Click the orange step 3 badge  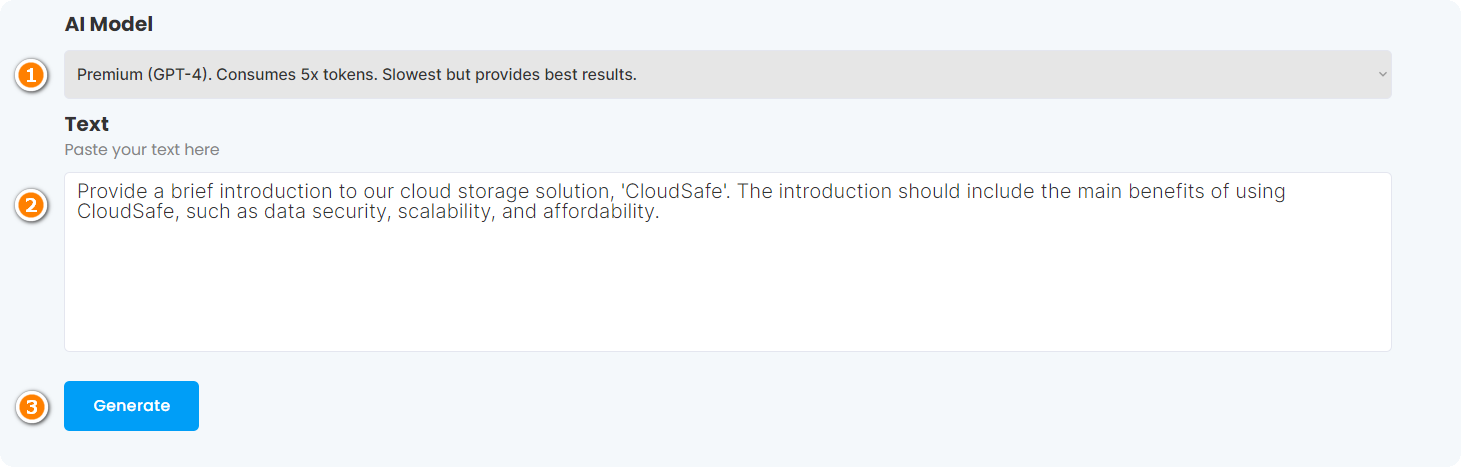pos(32,407)
